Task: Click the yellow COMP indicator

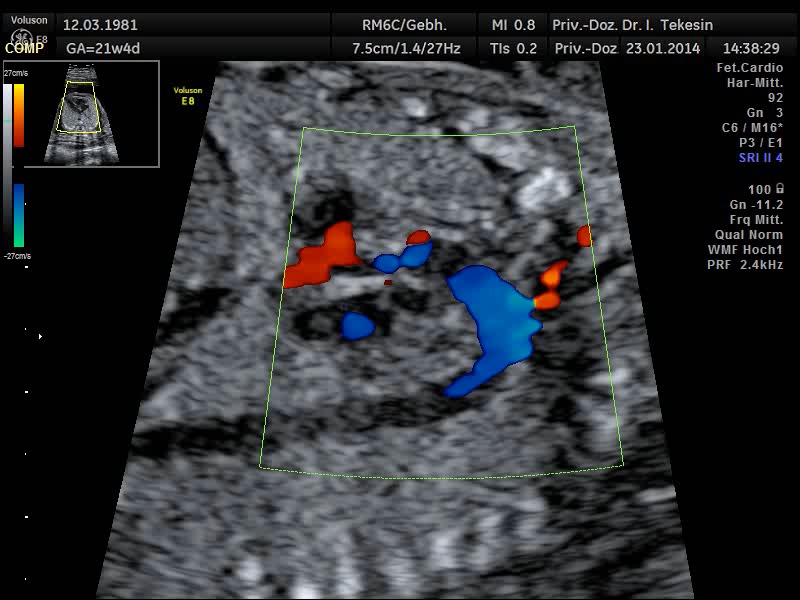Action: (24, 48)
